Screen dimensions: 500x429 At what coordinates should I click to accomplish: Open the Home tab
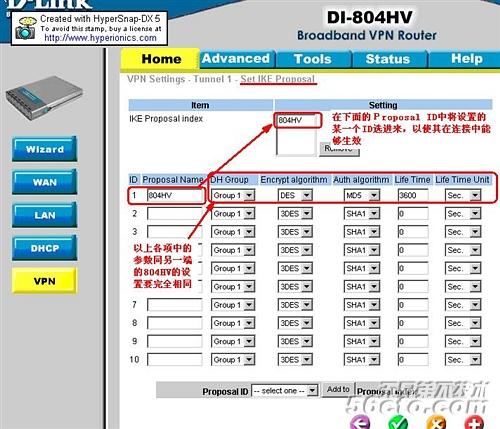point(161,59)
